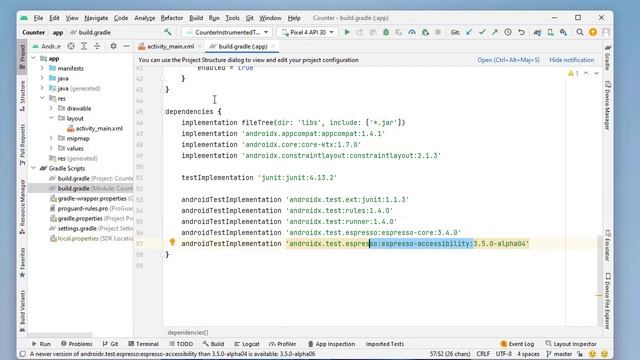Open the CounterInstrumentedT... run configuration dropdown
640x360 pixels.
click(x=227, y=32)
